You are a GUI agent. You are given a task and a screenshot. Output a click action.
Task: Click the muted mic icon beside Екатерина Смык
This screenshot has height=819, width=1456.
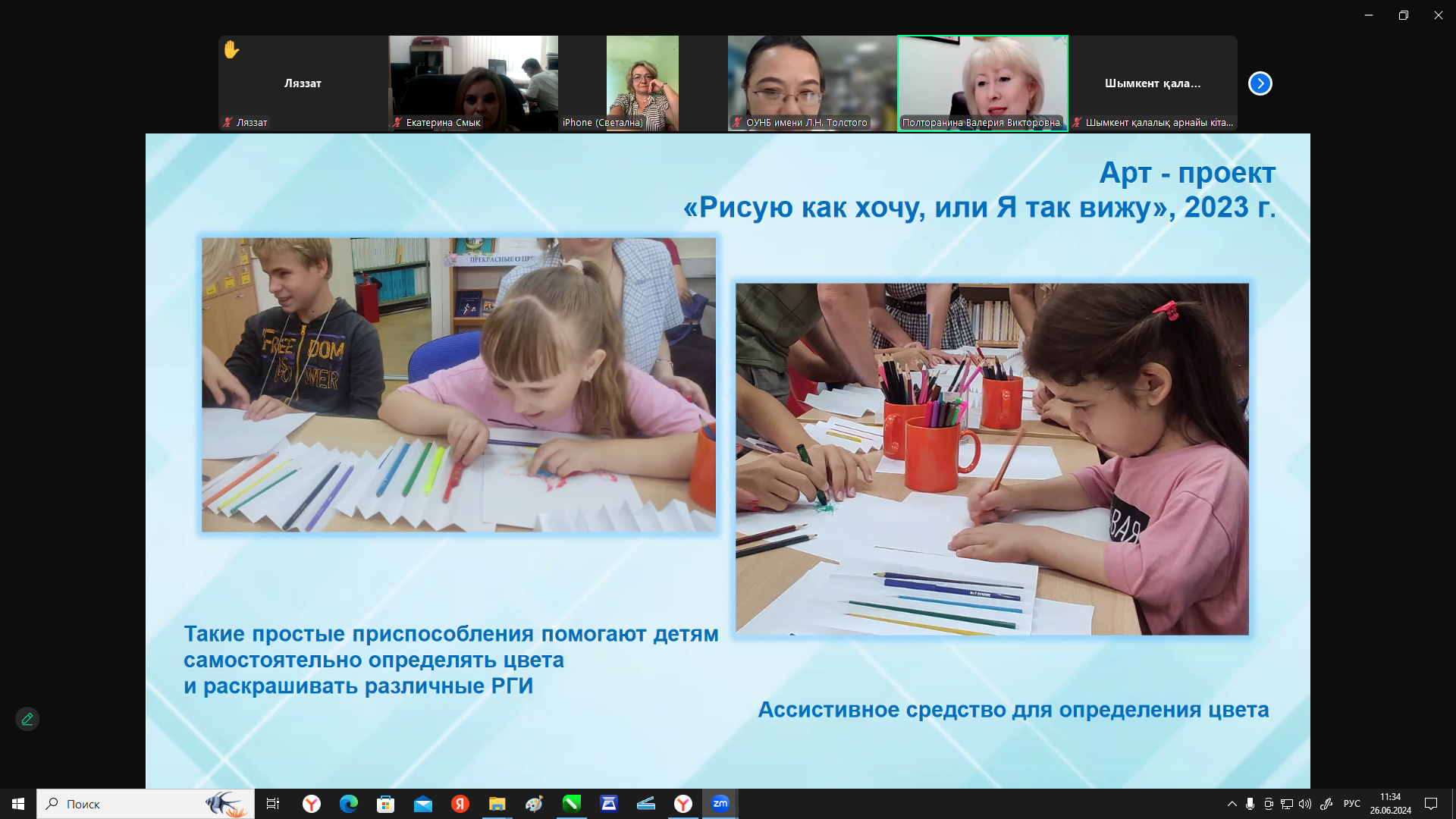(397, 122)
